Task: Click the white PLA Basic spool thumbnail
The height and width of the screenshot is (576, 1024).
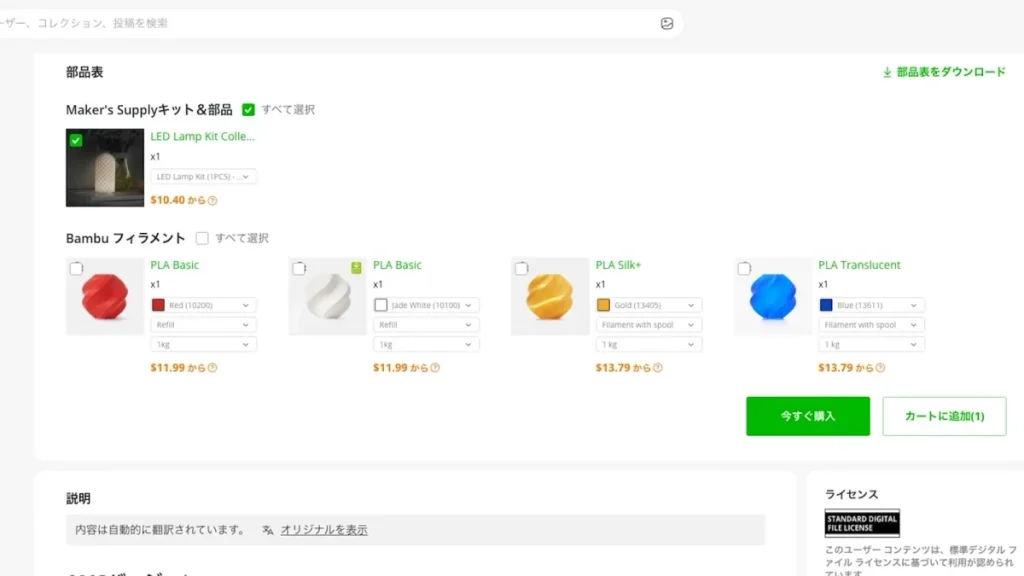Action: point(328,296)
